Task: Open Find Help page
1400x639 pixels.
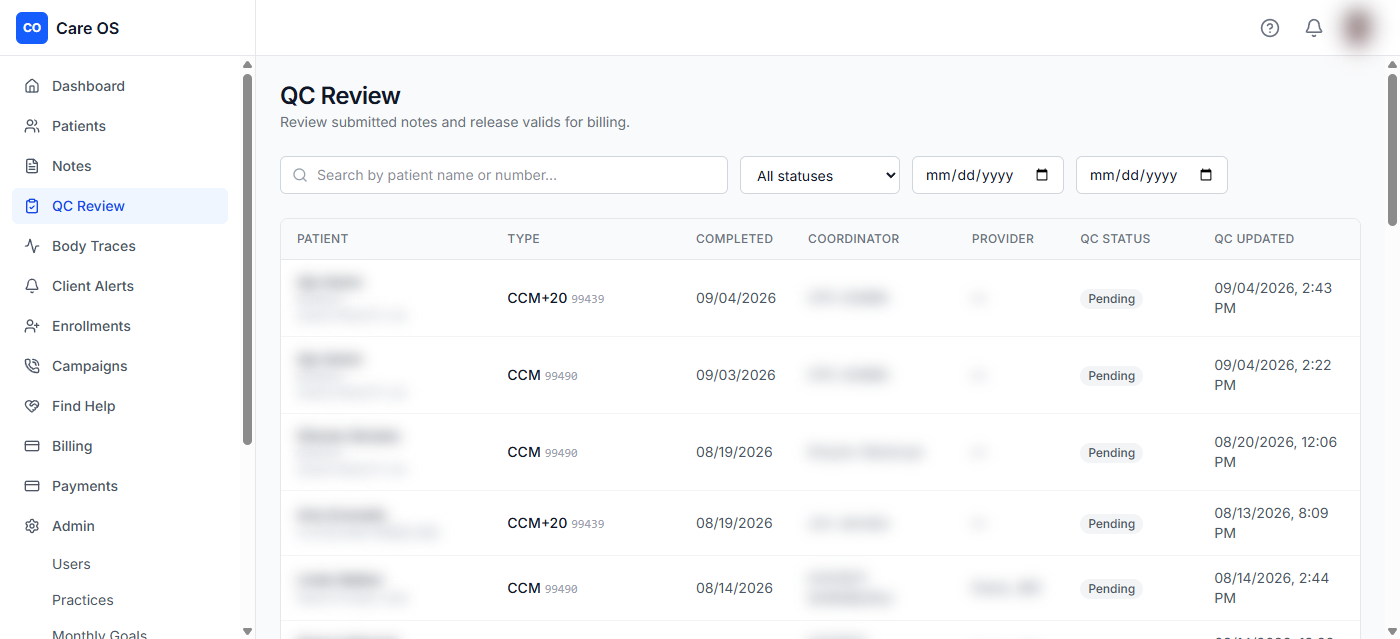Action: click(120, 406)
